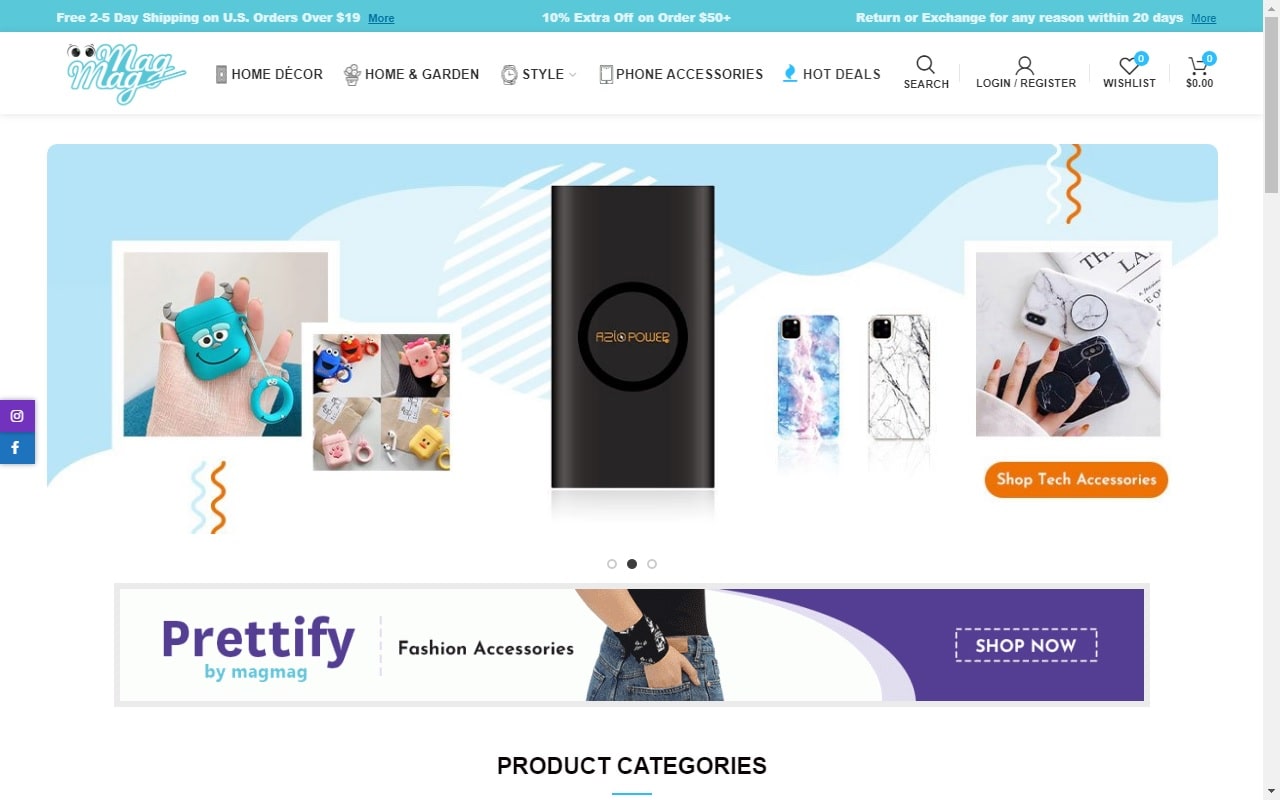Select the first slider dot
The height and width of the screenshot is (800, 1280).
pyautogui.click(x=612, y=564)
